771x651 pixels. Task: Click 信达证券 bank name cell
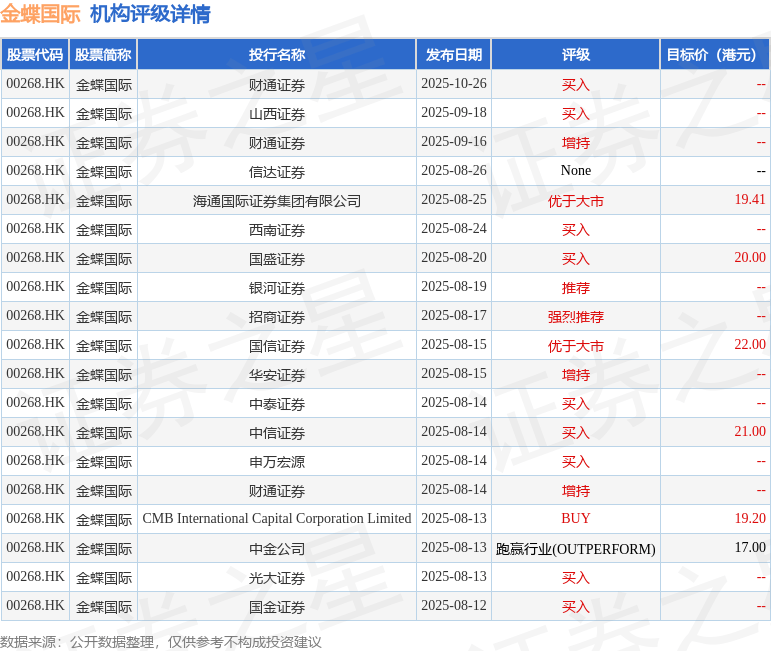point(277,172)
